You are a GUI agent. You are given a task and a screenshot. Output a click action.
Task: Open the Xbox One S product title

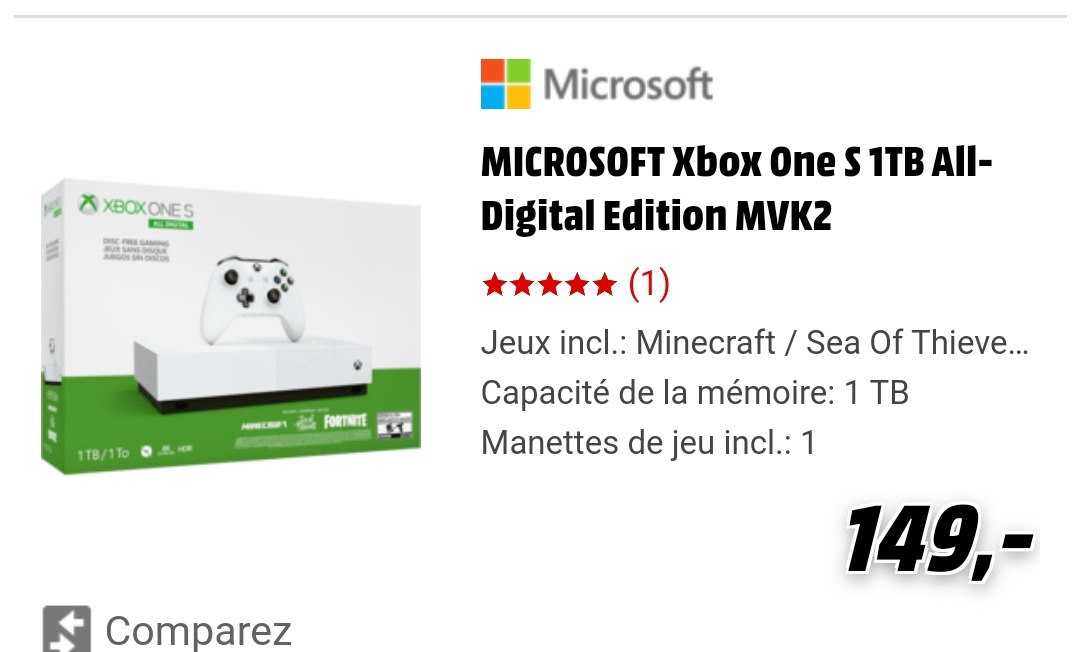[x=736, y=189]
